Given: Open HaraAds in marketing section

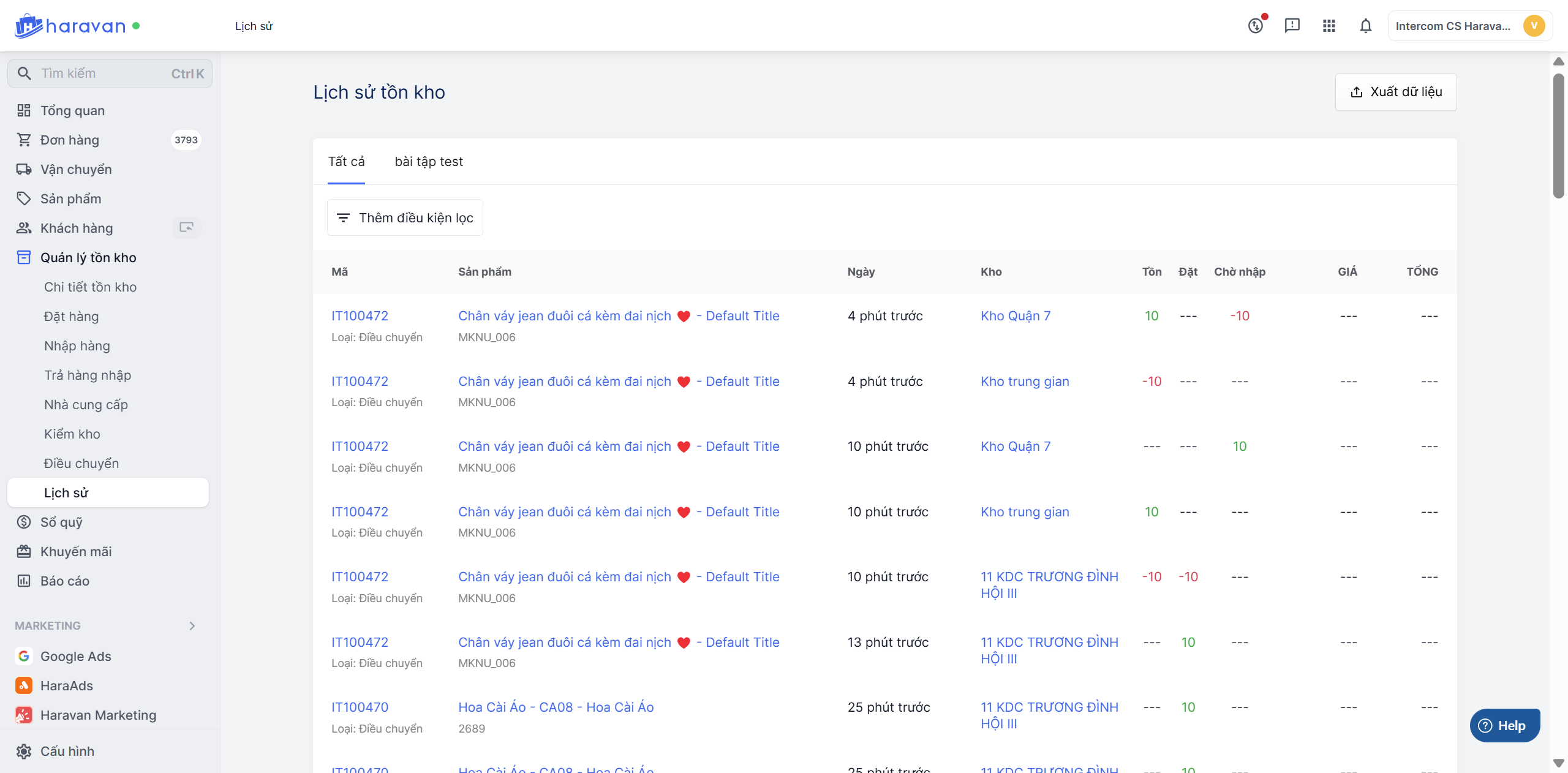Looking at the screenshot, I should coord(66,685).
